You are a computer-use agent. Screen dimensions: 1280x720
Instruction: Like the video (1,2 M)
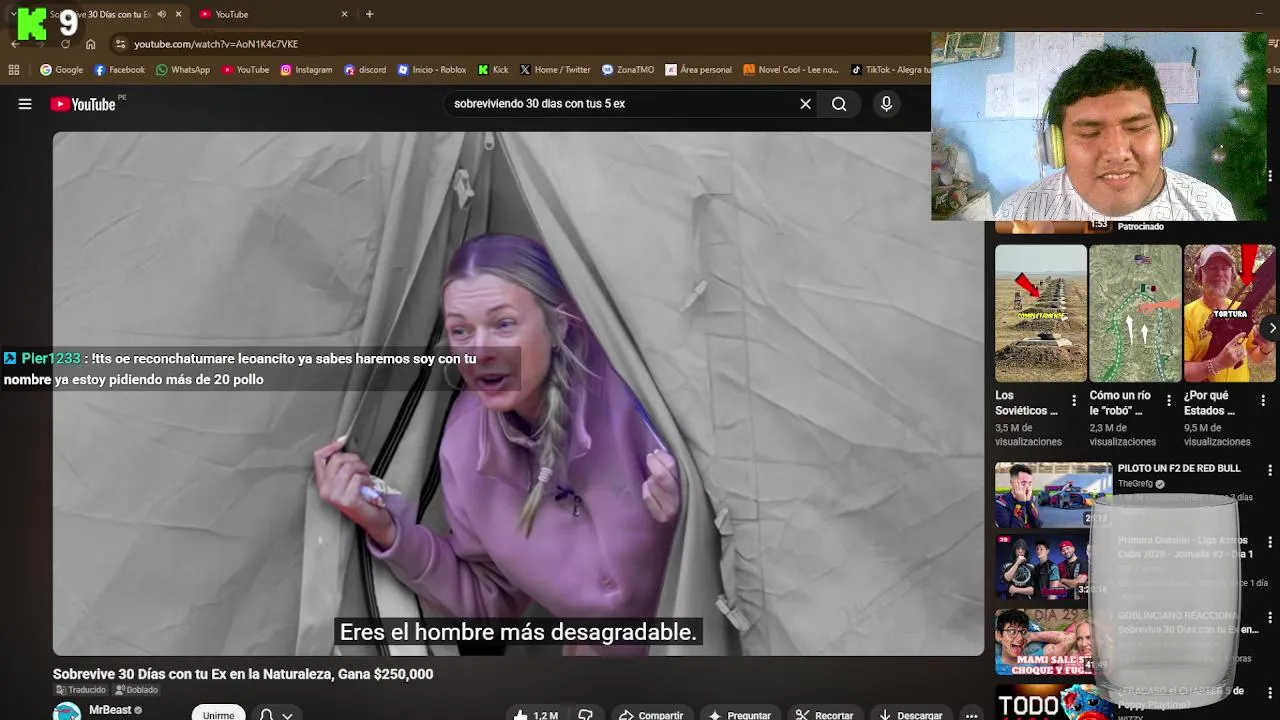point(536,714)
